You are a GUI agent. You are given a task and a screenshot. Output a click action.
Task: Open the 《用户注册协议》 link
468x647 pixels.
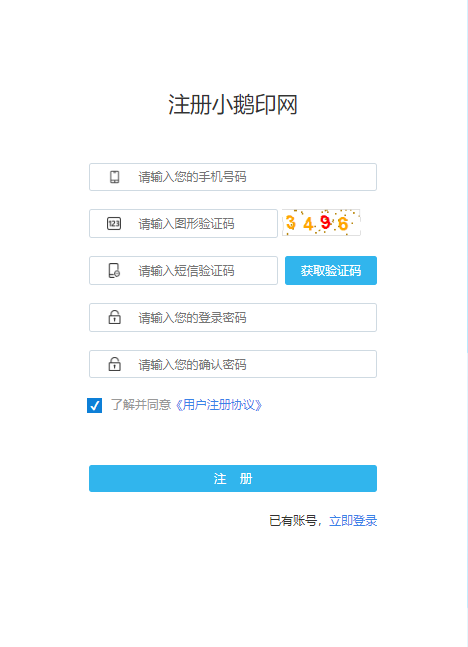[219, 405]
